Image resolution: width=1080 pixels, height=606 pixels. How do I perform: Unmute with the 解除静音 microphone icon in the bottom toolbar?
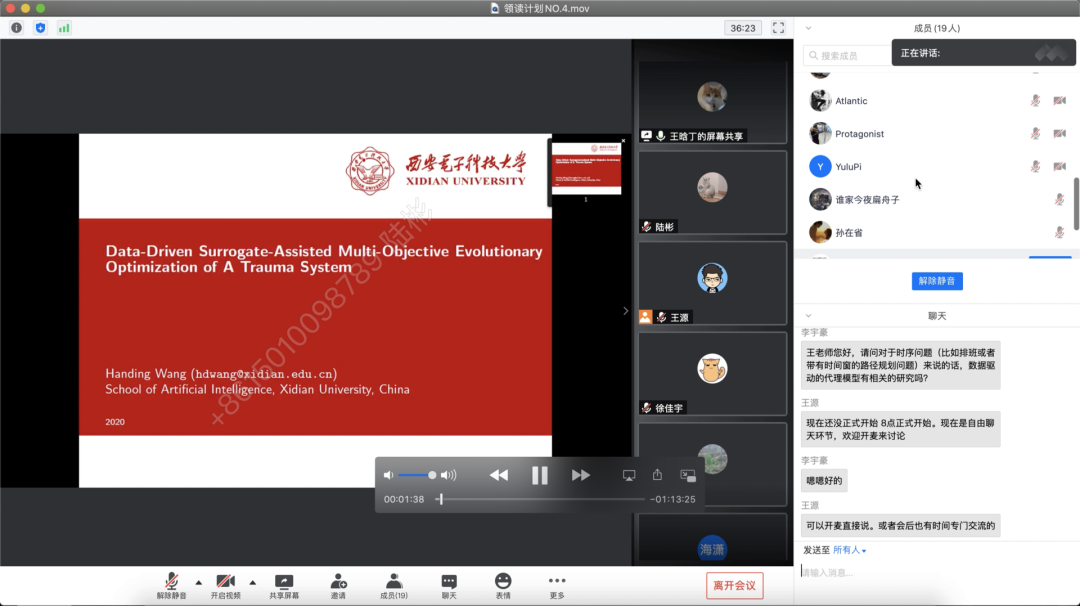(x=172, y=585)
